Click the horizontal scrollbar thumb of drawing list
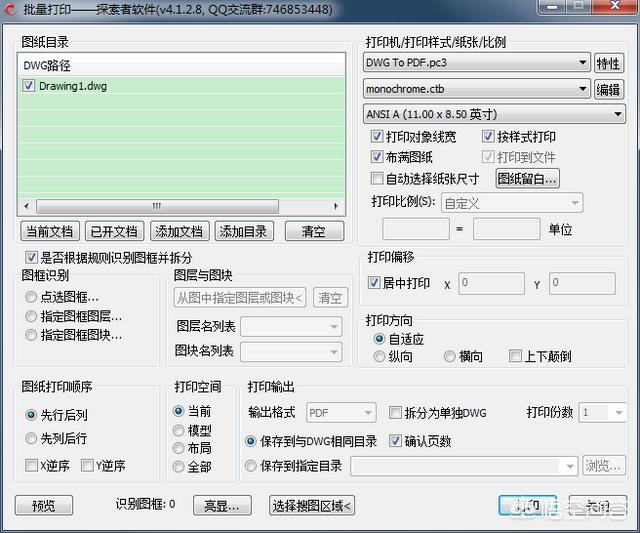Viewport: 640px width, 533px height. coord(157,206)
